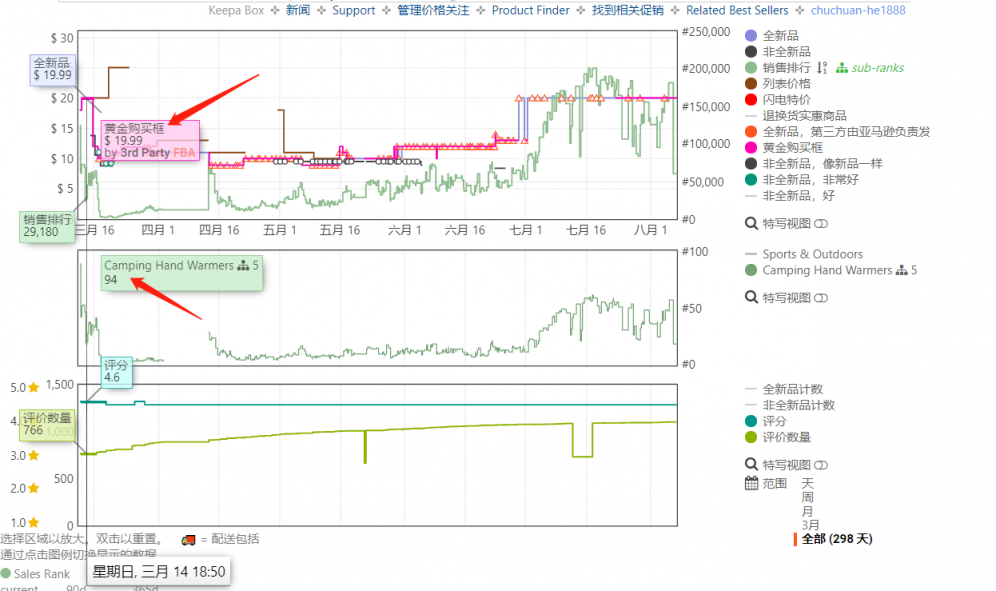Switch the ratings chart 特写视图 toggle
Viewport: 996px width, 591px height.
pyautogui.click(x=821, y=465)
